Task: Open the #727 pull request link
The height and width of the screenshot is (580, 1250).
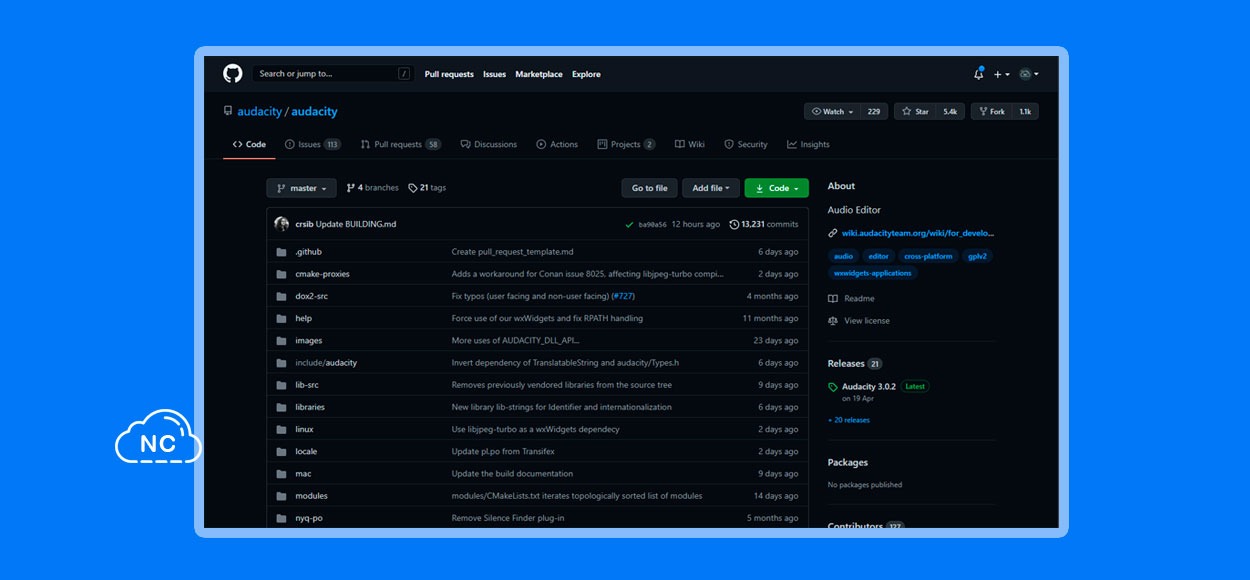Action: pos(623,296)
